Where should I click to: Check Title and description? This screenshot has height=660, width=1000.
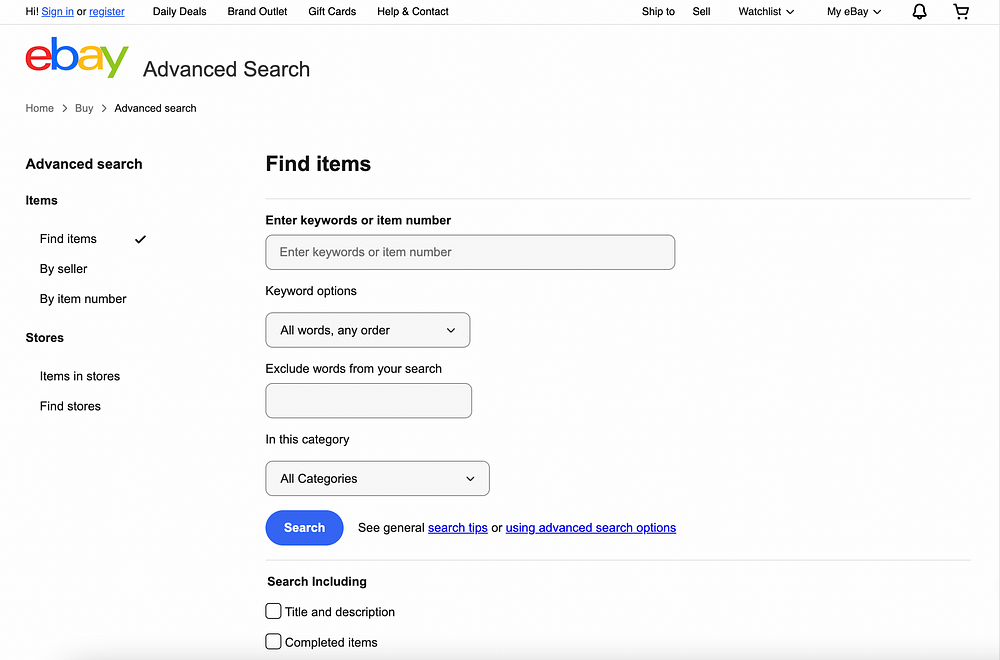point(273,611)
